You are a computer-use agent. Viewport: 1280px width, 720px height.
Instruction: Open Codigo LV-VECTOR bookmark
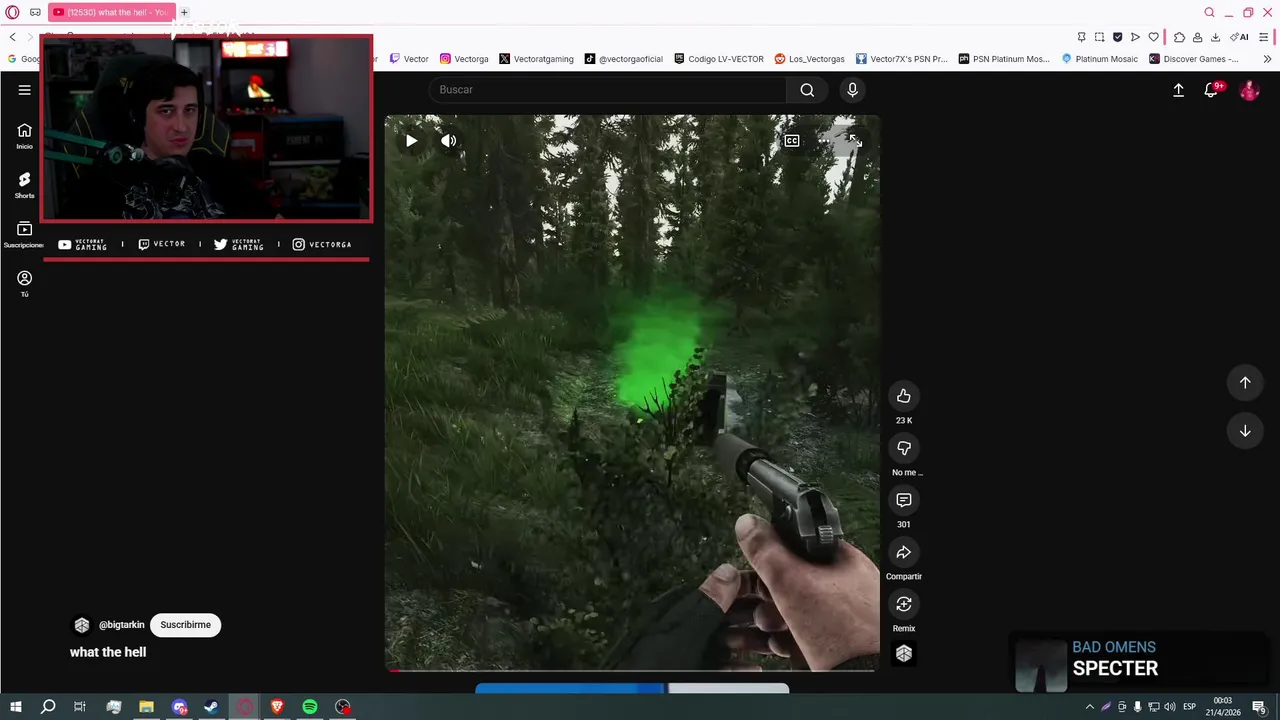(719, 59)
